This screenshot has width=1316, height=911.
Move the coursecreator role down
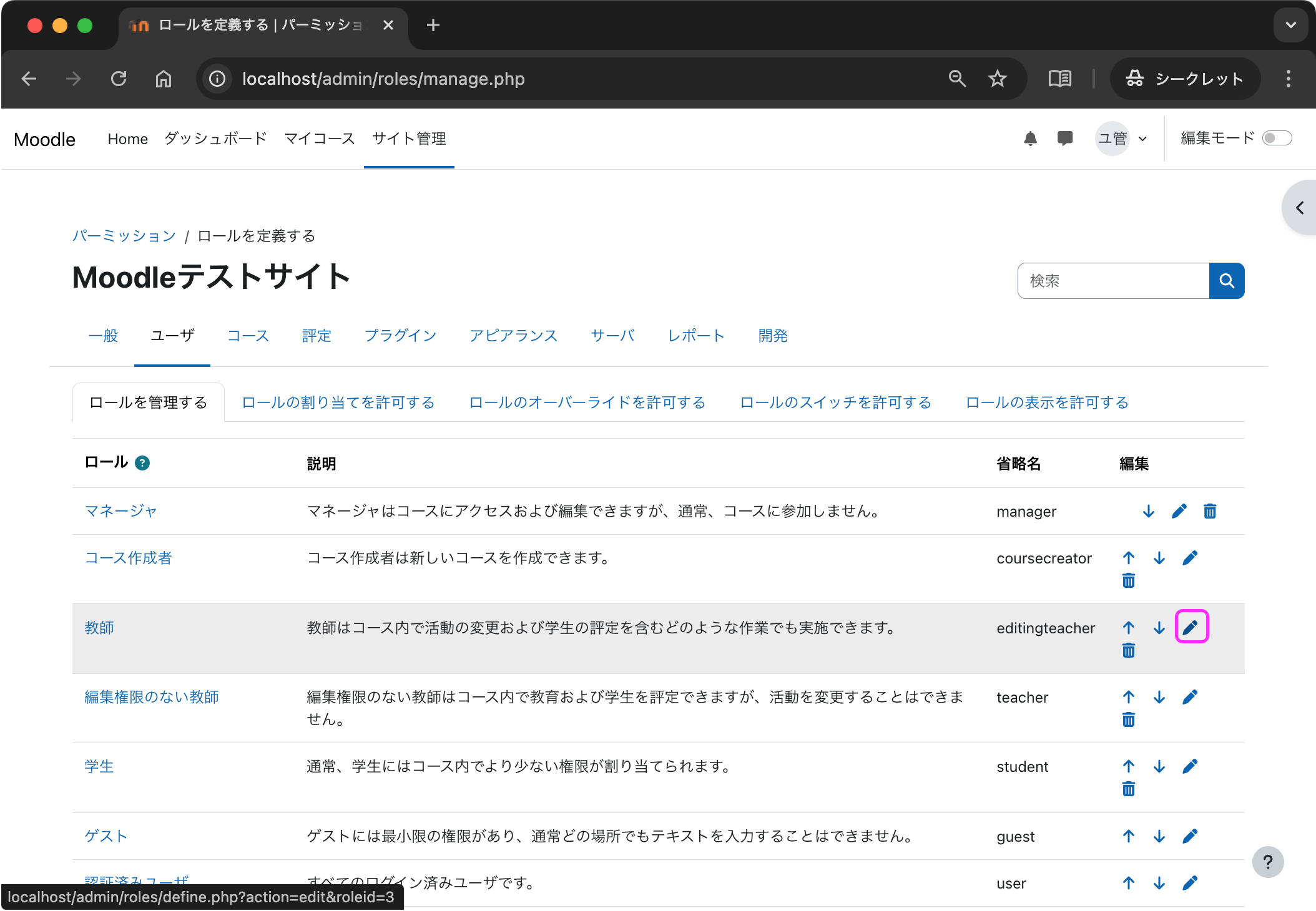pyautogui.click(x=1159, y=558)
